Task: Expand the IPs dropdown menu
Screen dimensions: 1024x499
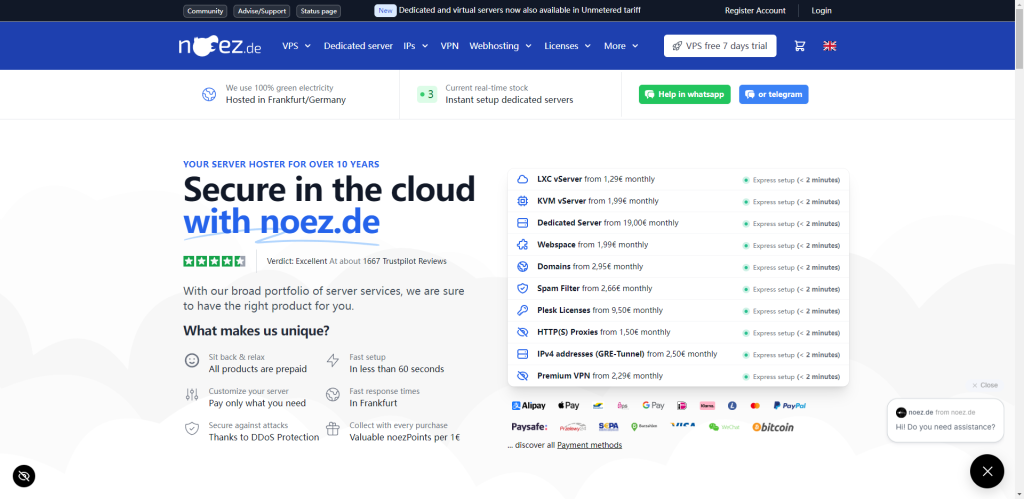Action: click(416, 46)
